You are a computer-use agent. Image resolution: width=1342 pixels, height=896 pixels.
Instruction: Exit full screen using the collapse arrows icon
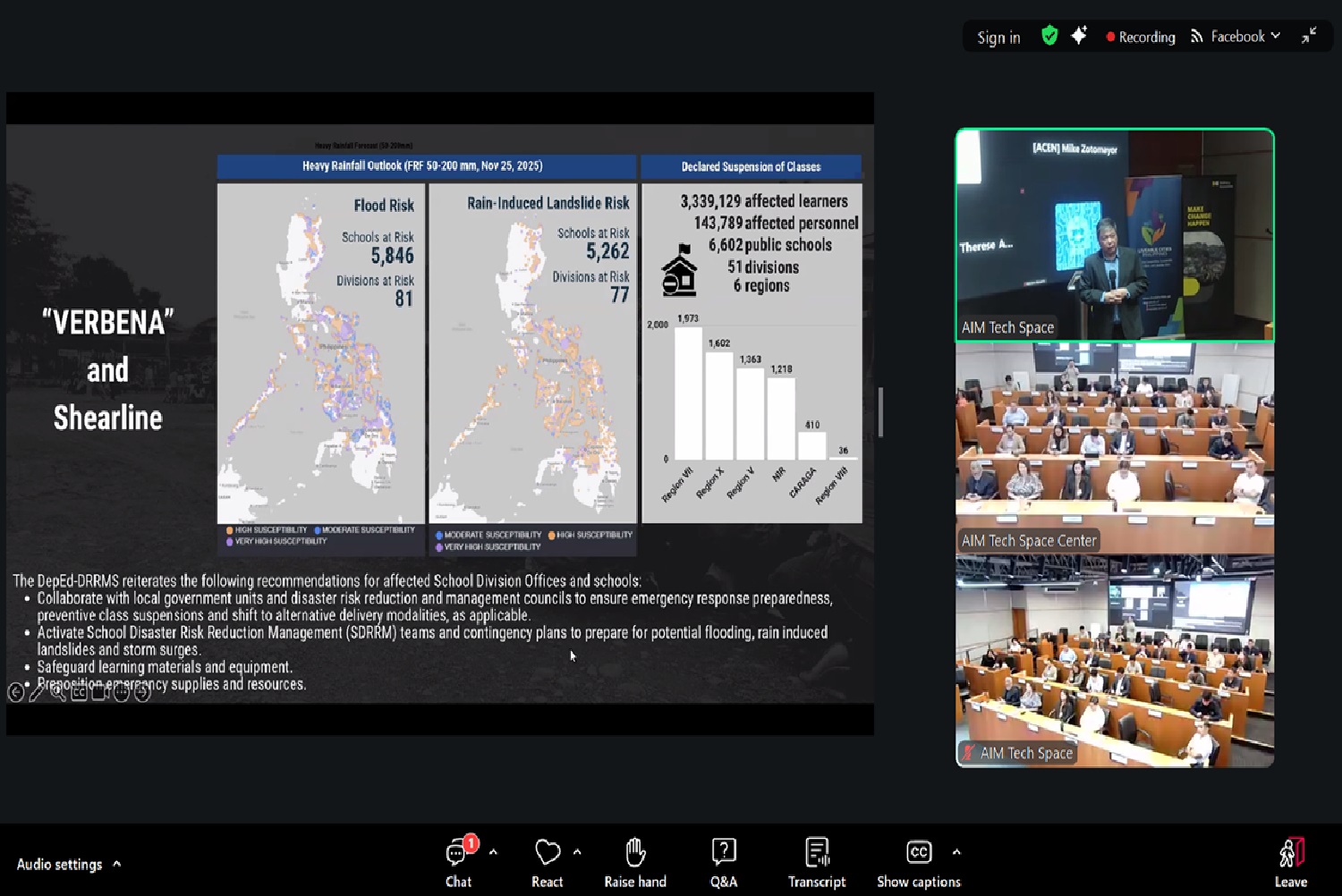pyautogui.click(x=1309, y=36)
